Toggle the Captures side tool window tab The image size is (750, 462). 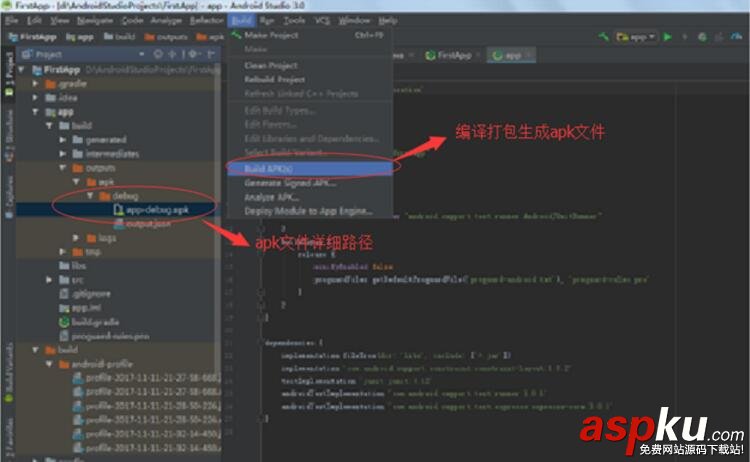tap(9, 197)
